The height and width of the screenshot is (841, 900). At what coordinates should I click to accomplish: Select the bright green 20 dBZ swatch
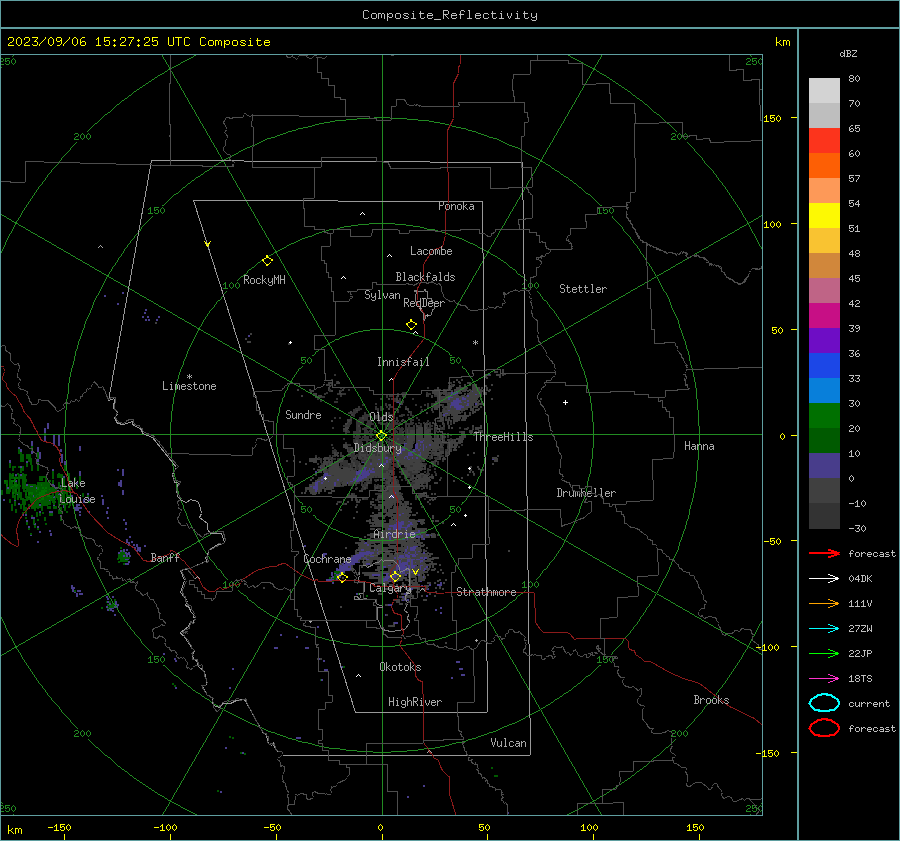824,415
